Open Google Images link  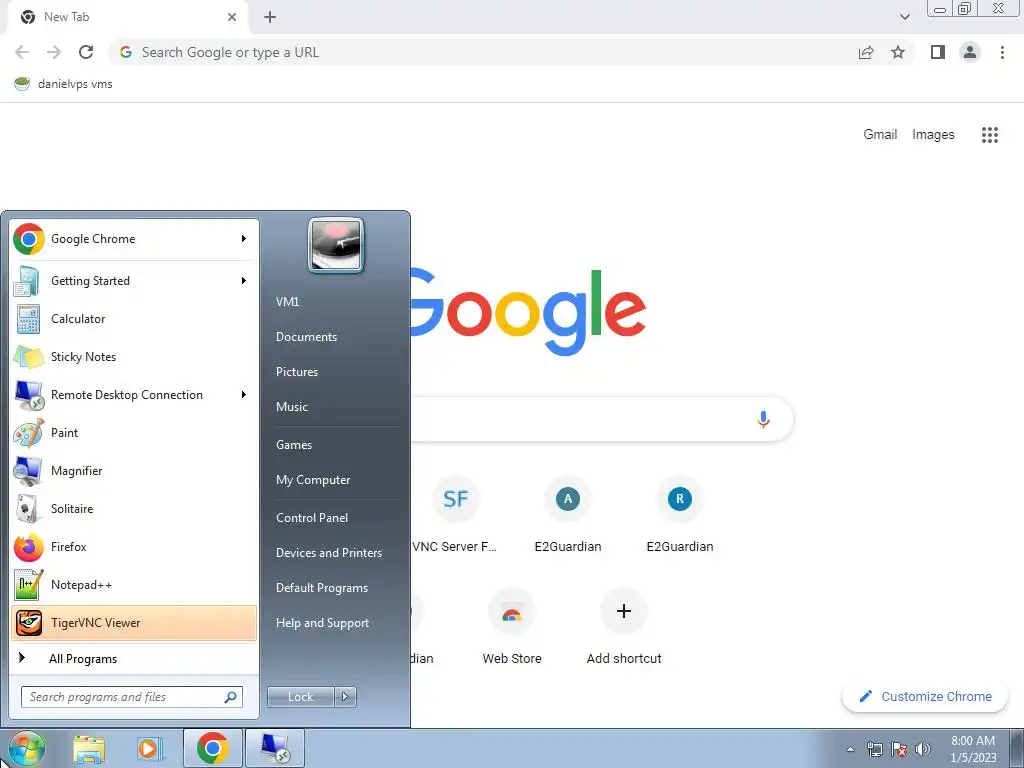coord(933,135)
